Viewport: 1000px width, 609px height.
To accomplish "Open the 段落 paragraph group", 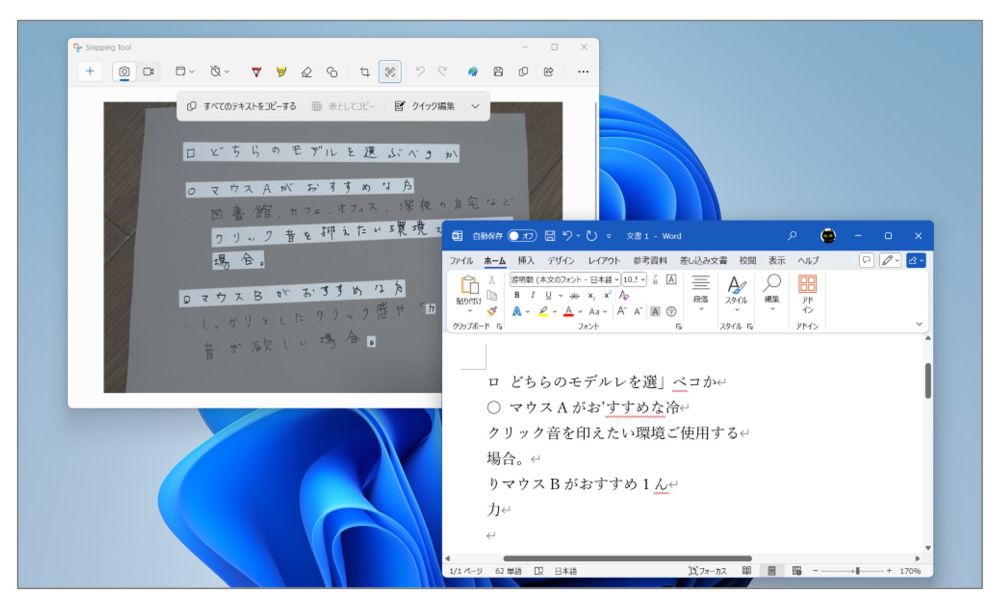I will click(x=701, y=293).
